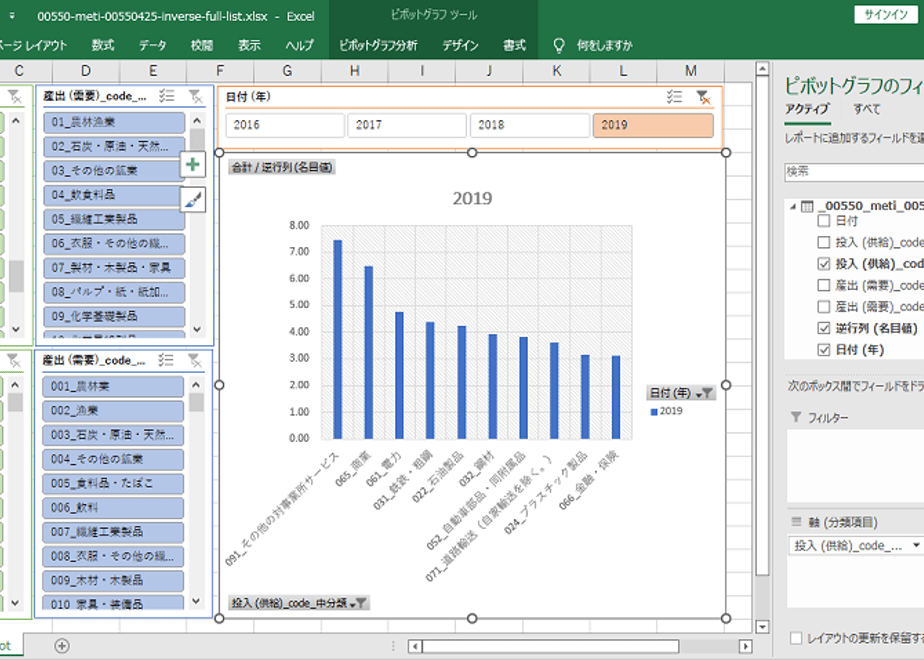Image resolution: width=924 pixels, height=660 pixels.
Task: Click the lightbulb tell-me icon
Action: click(x=559, y=45)
